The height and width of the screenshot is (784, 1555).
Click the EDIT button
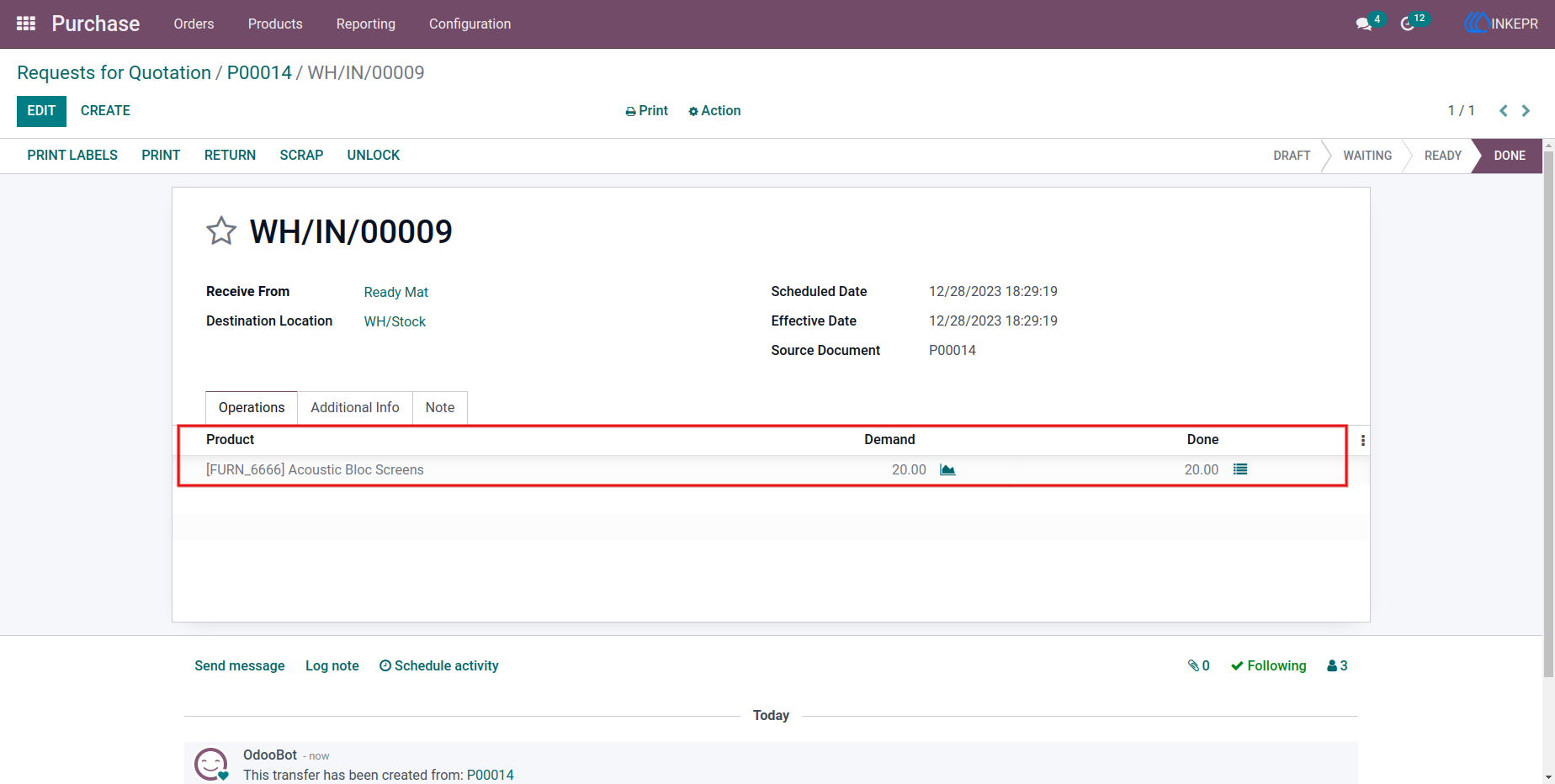41,111
